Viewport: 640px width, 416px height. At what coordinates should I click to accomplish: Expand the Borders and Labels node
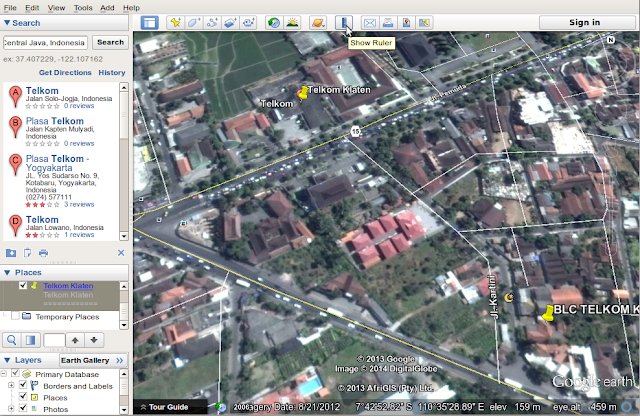tap(11, 385)
